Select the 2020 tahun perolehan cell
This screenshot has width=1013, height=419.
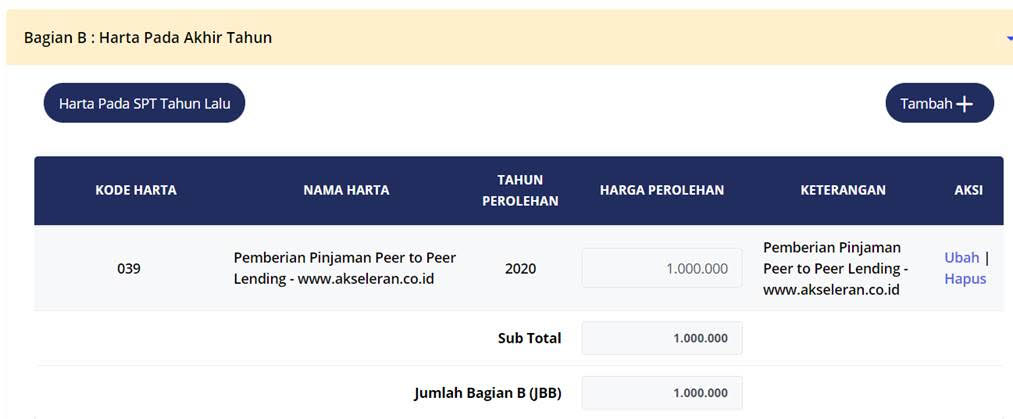(520, 268)
